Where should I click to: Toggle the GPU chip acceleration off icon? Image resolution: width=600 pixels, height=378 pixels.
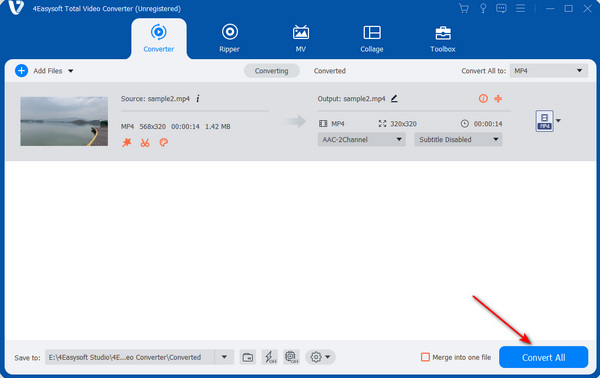click(x=292, y=357)
